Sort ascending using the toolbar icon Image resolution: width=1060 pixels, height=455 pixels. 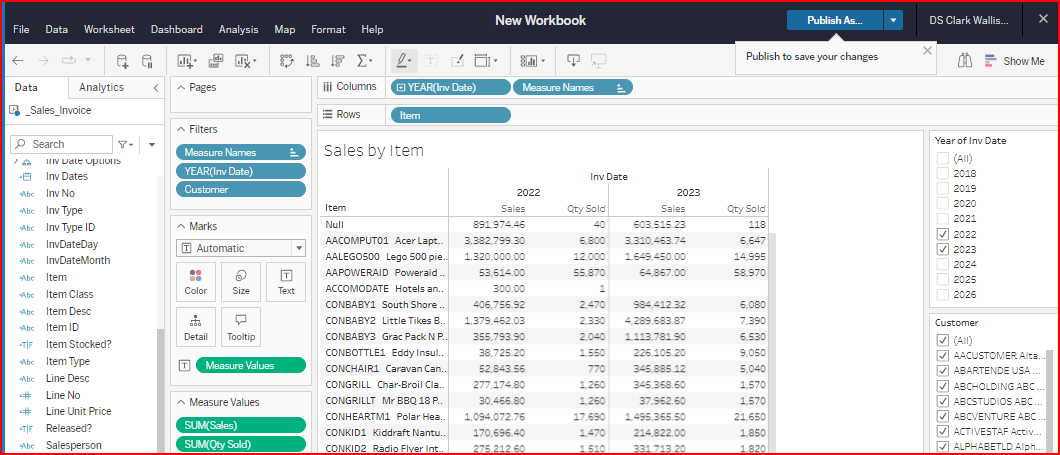tap(312, 61)
